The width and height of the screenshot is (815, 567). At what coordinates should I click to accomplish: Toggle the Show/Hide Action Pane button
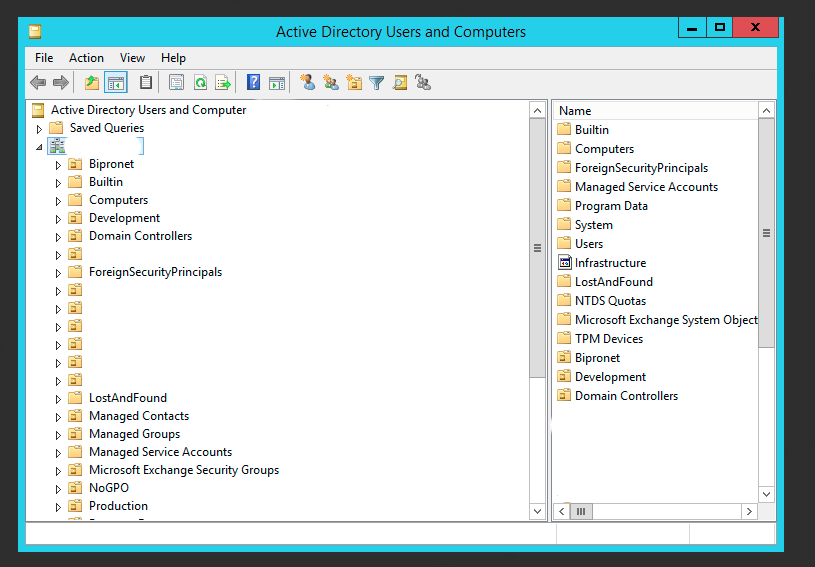277,83
